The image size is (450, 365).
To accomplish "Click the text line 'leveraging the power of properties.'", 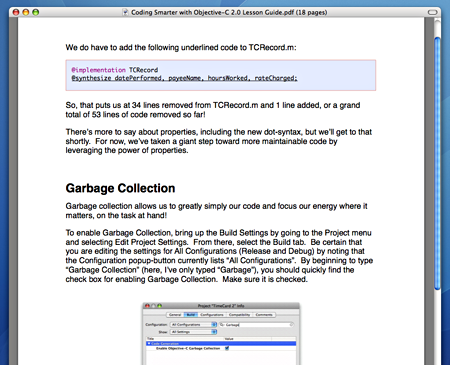I will pos(127,151).
